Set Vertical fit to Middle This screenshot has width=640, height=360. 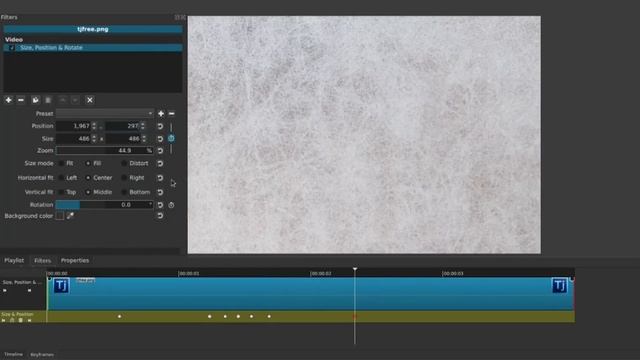click(99, 192)
